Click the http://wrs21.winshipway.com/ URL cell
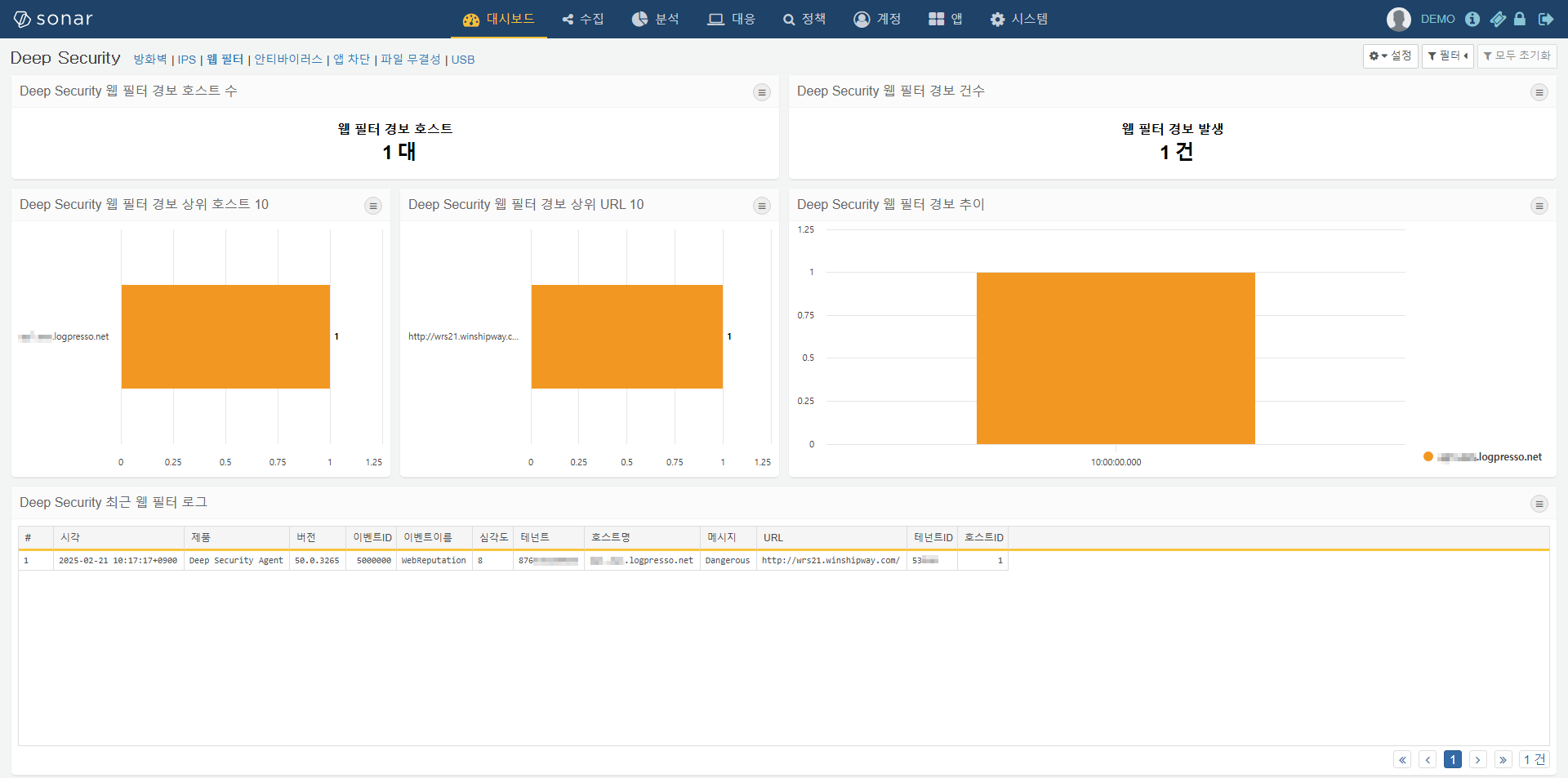Image resolution: width=1568 pixels, height=778 pixels. [x=831, y=561]
